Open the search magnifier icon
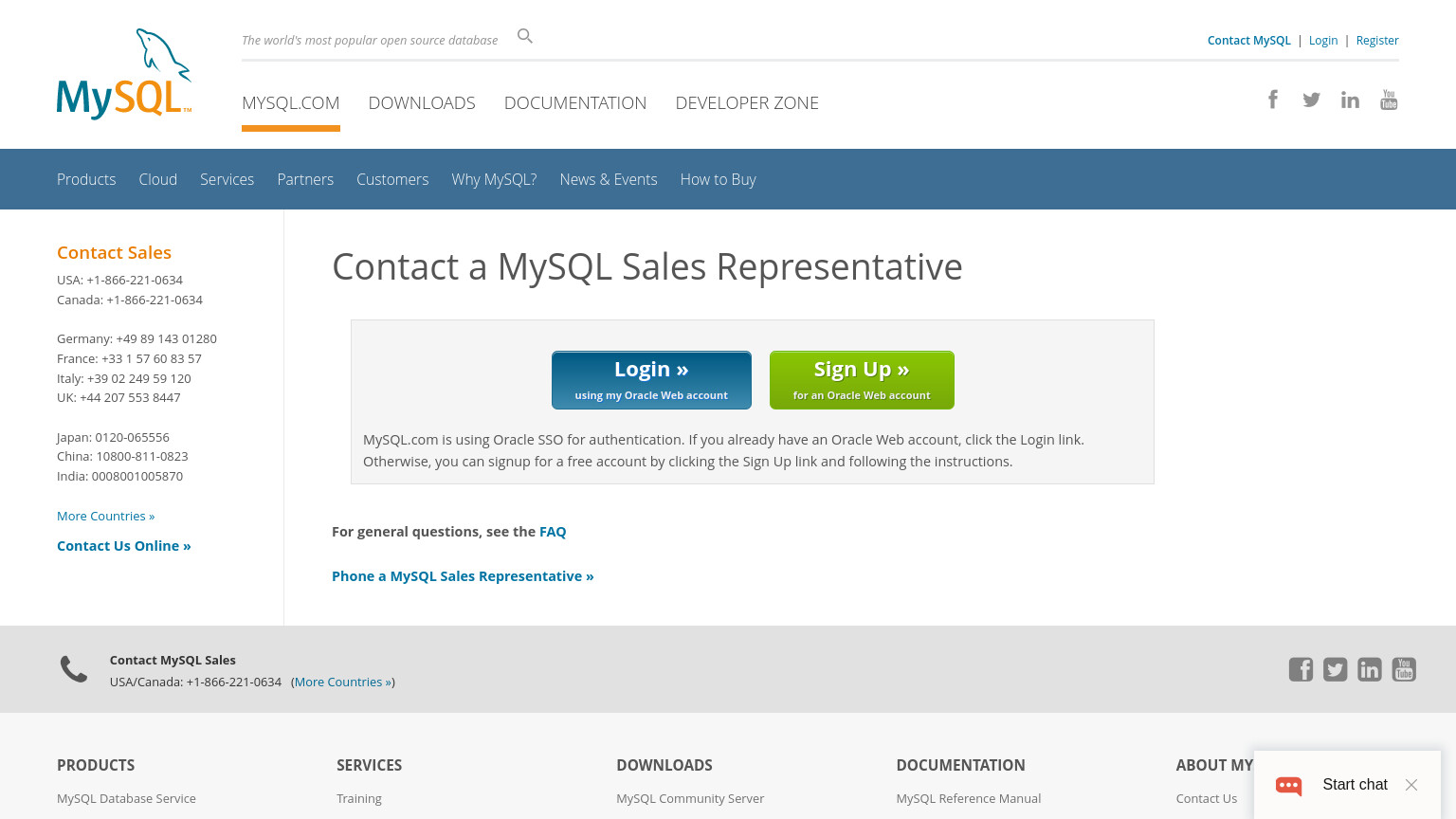 pyautogui.click(x=525, y=36)
